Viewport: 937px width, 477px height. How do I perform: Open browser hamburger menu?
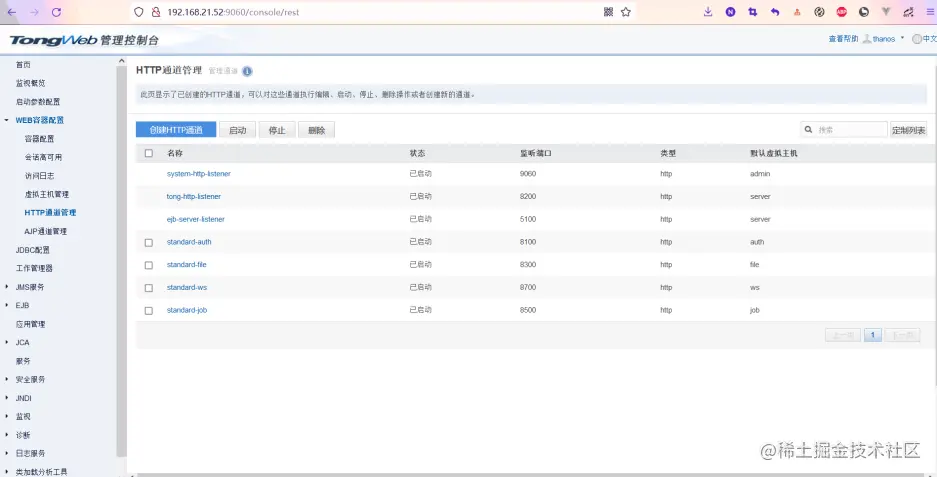pos(930,12)
